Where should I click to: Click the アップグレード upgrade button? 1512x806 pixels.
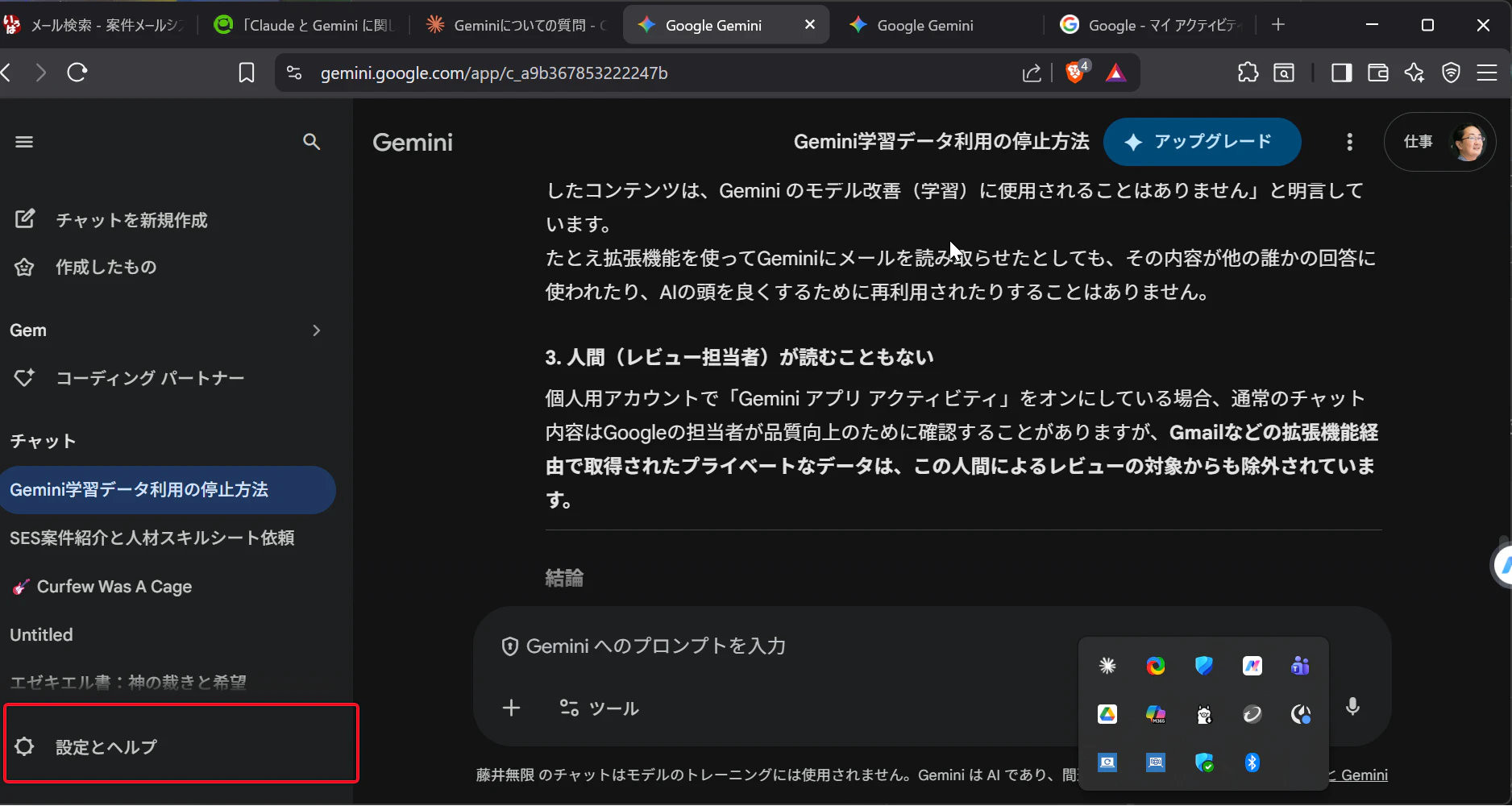coord(1202,142)
